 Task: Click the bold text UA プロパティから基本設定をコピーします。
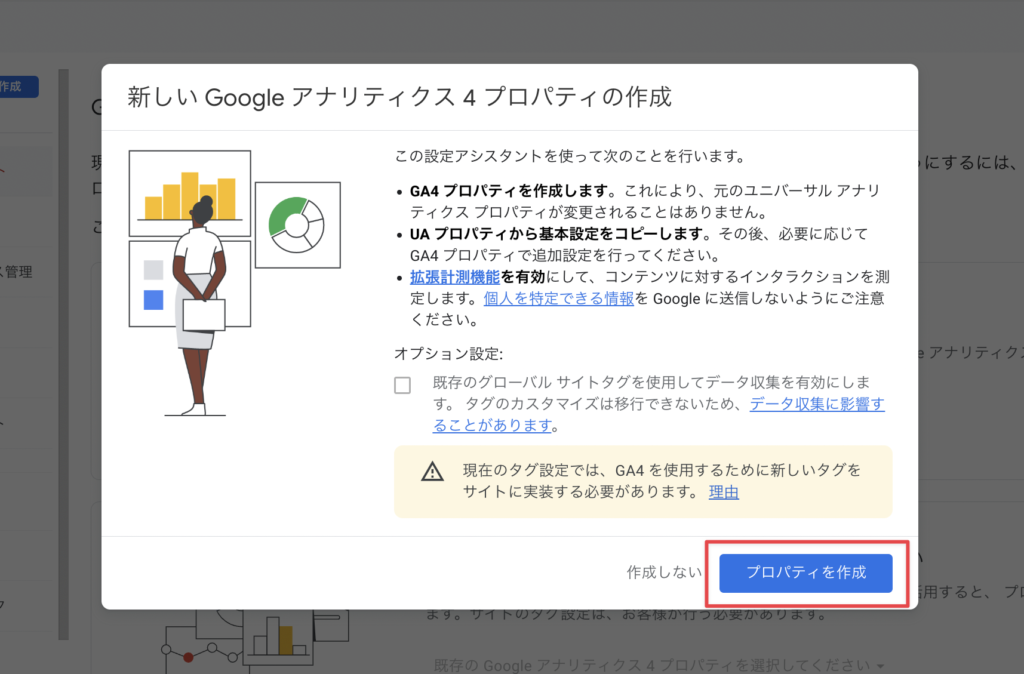pyautogui.click(x=560, y=234)
